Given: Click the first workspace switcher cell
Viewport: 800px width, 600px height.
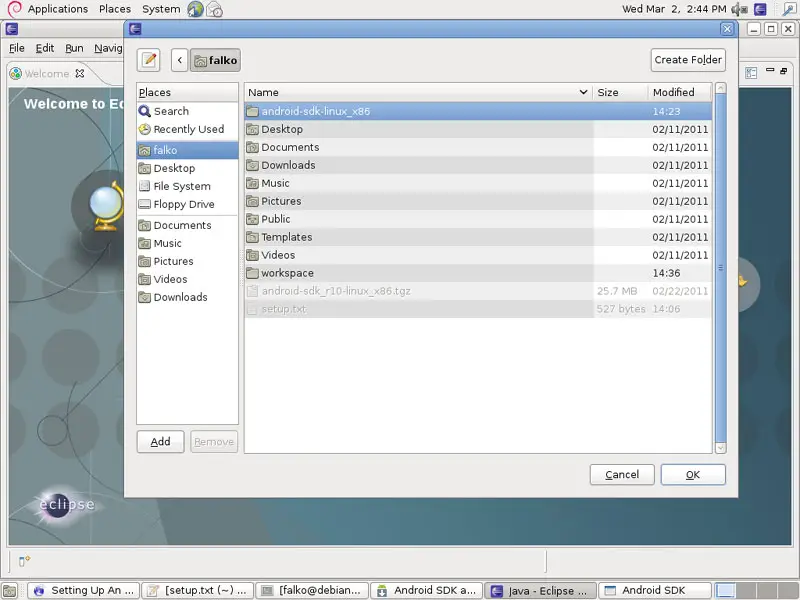Looking at the screenshot, I should point(726,591).
